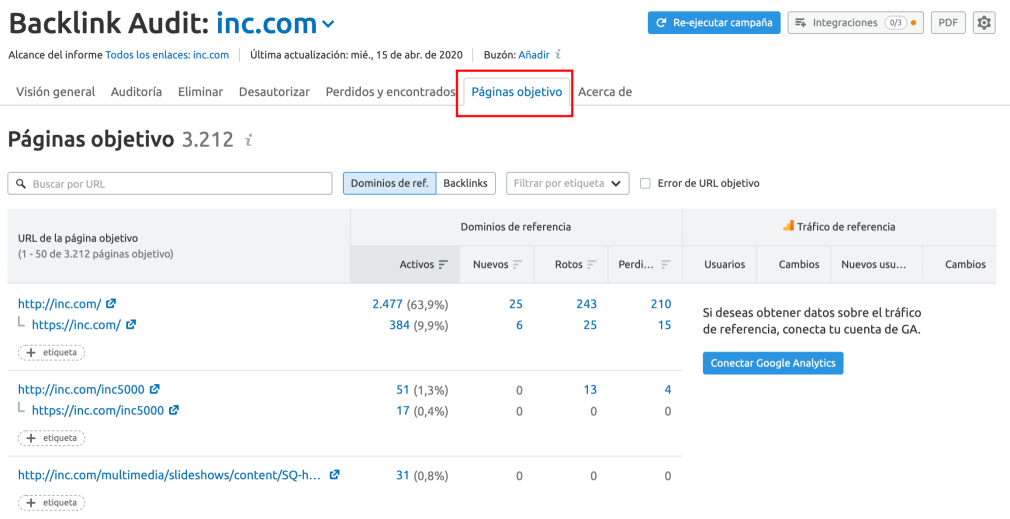Viewport: 1010px width, 519px height.
Task: Click the Google Analytics bar chart icon
Action: pos(788,226)
